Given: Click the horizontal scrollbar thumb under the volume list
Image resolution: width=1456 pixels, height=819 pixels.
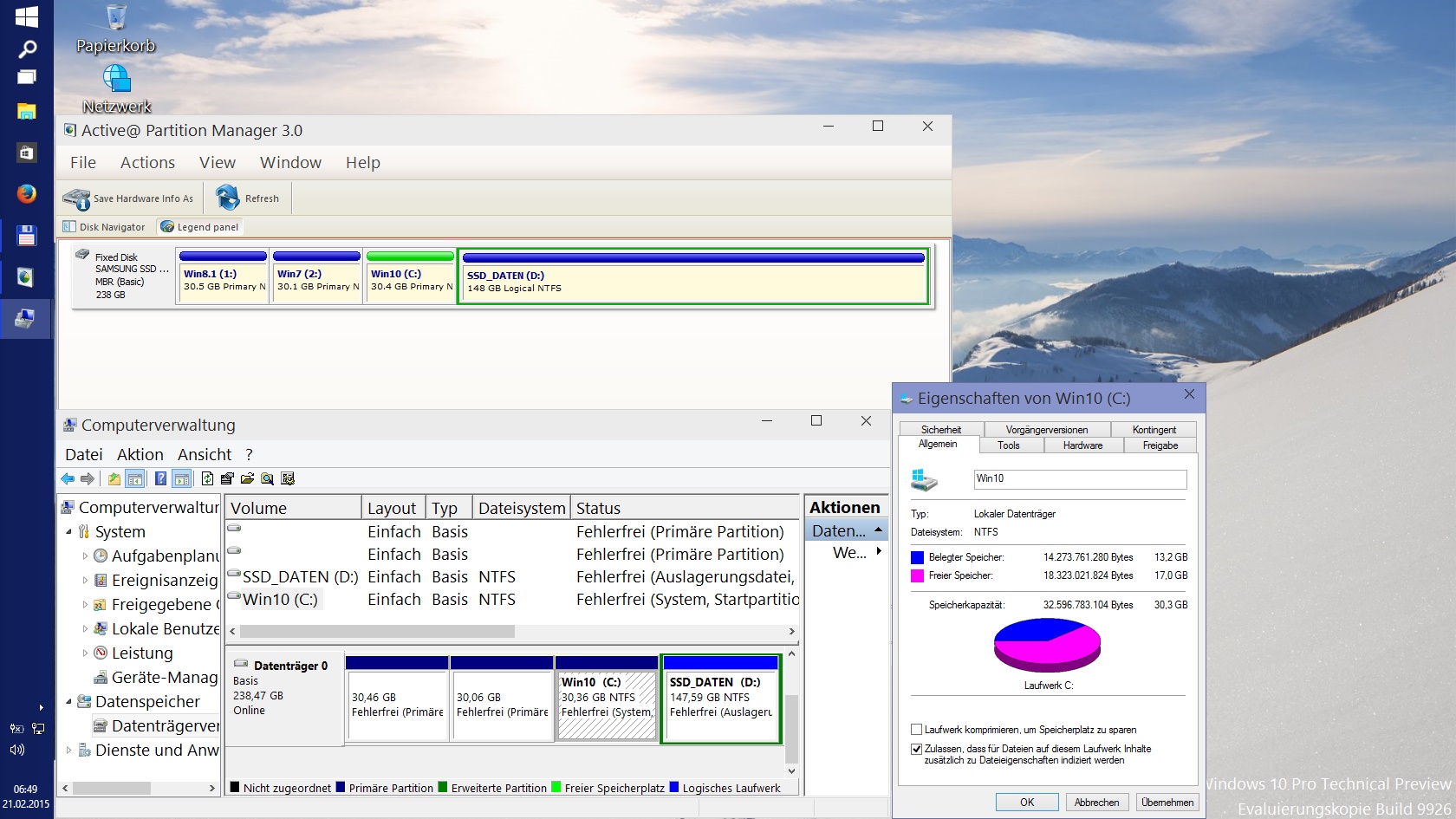Looking at the screenshot, I should point(377,631).
